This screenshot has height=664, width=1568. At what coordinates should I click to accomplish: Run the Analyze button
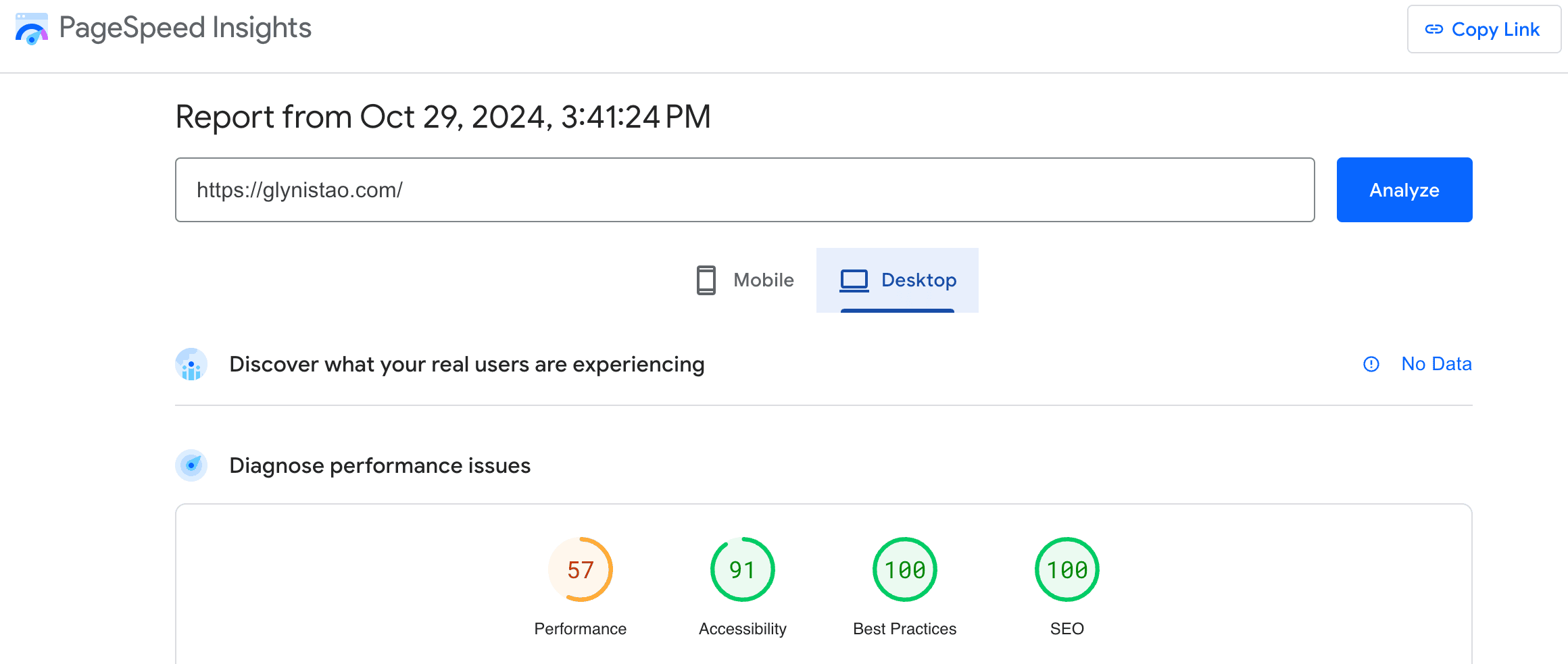click(x=1404, y=190)
